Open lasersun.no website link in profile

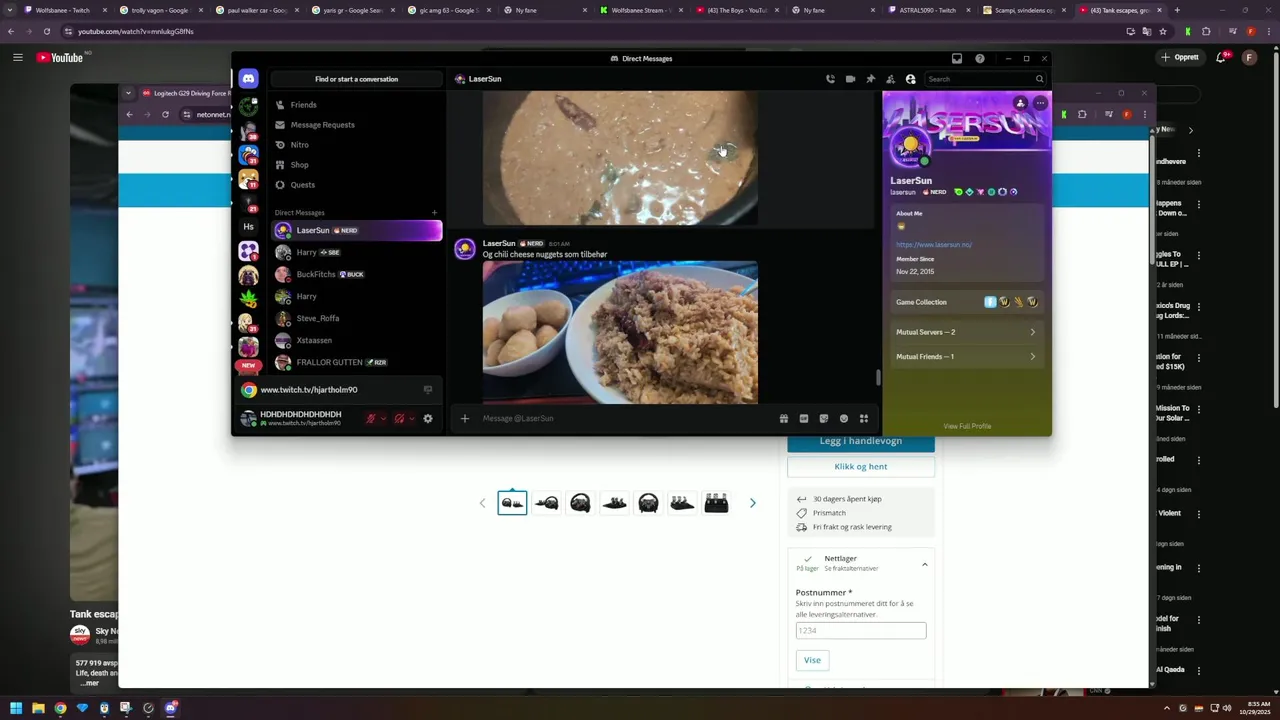(x=934, y=244)
